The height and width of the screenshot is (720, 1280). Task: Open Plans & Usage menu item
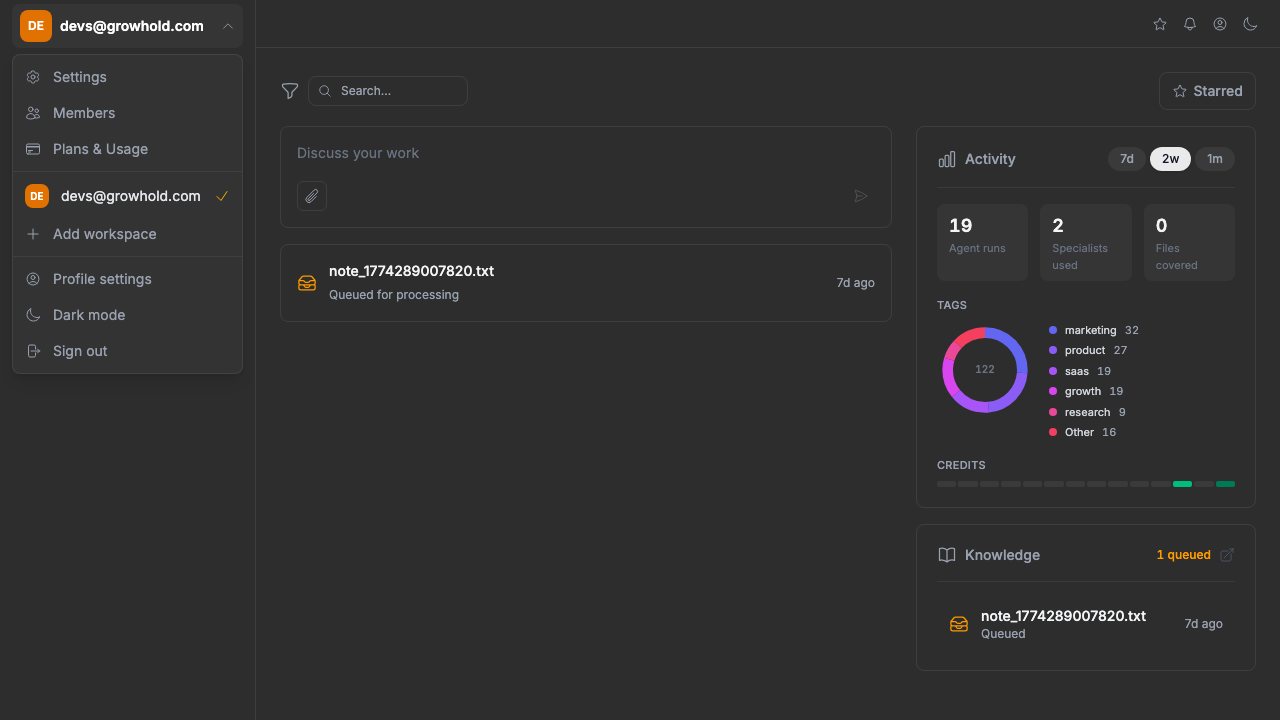pos(100,149)
